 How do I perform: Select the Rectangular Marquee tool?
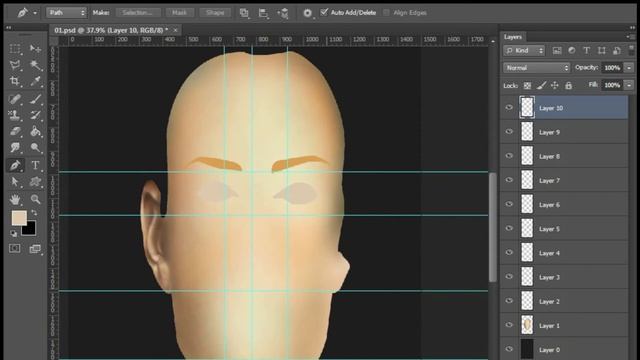[x=15, y=49]
